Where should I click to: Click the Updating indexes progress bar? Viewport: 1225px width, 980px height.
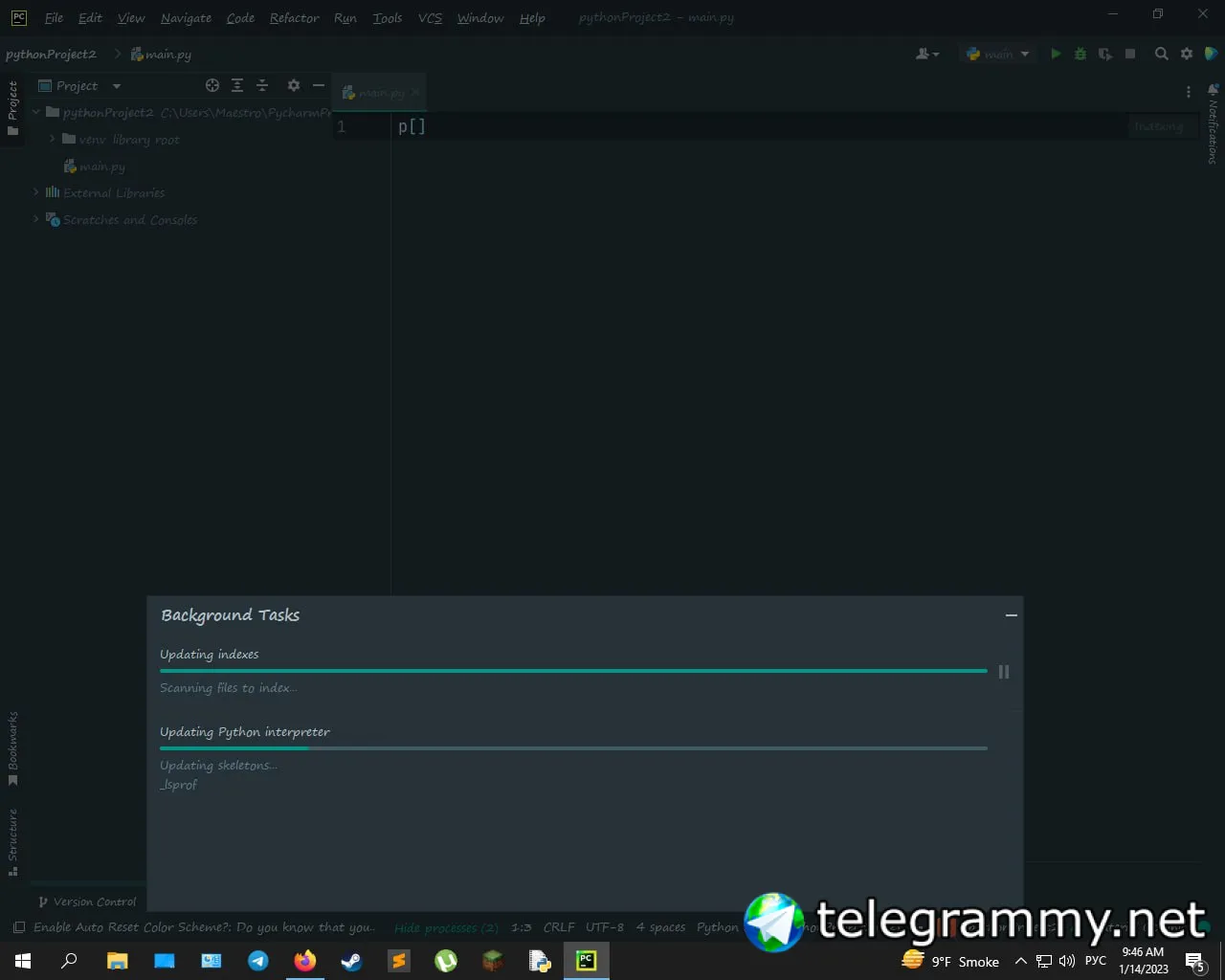[x=573, y=671]
